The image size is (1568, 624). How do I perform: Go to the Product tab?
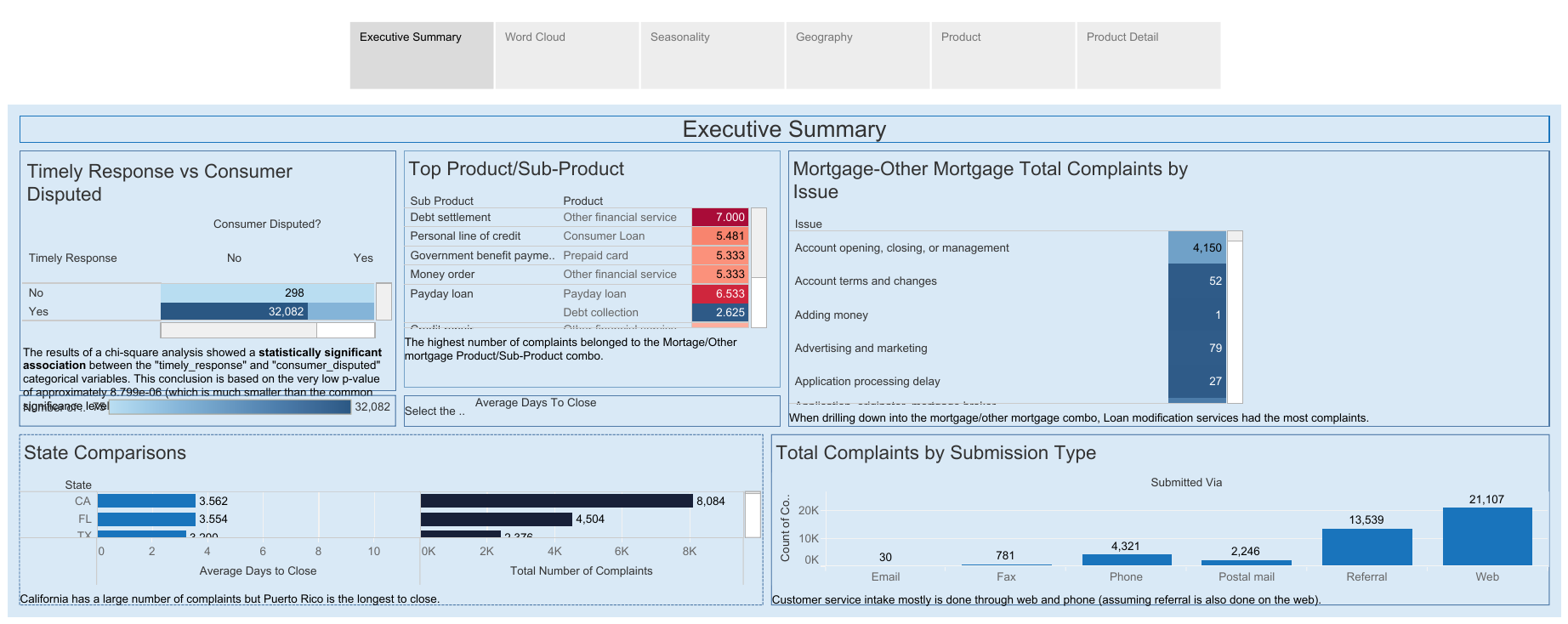click(x=1003, y=55)
